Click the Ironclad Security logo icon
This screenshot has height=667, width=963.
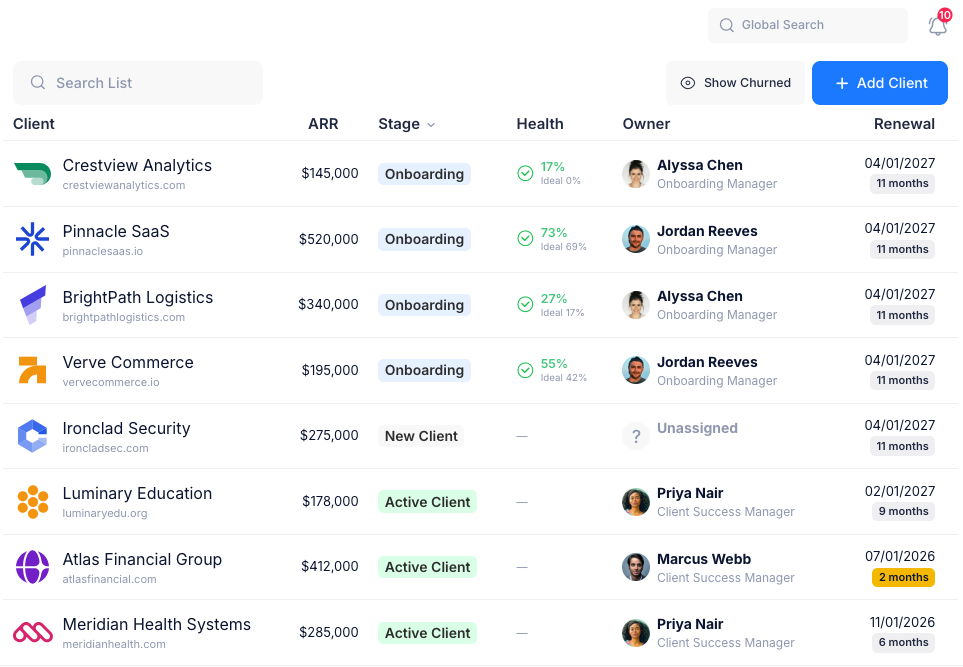[32, 436]
